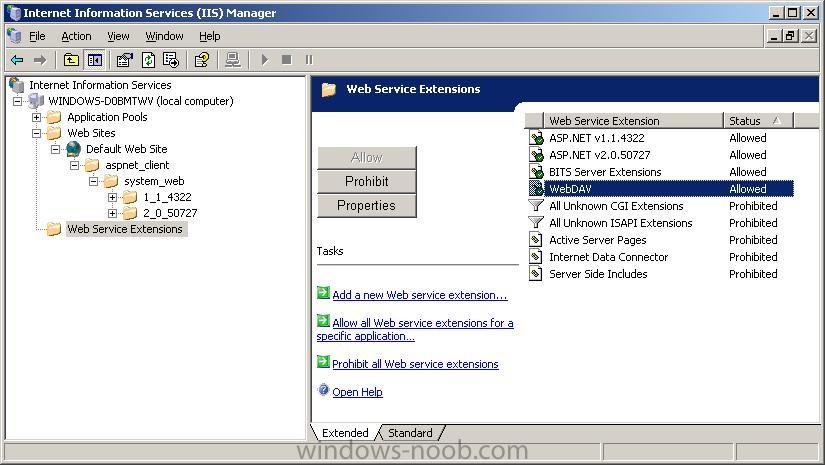The height and width of the screenshot is (465, 825).
Task: Click the Export List toolbar icon
Action: point(171,60)
